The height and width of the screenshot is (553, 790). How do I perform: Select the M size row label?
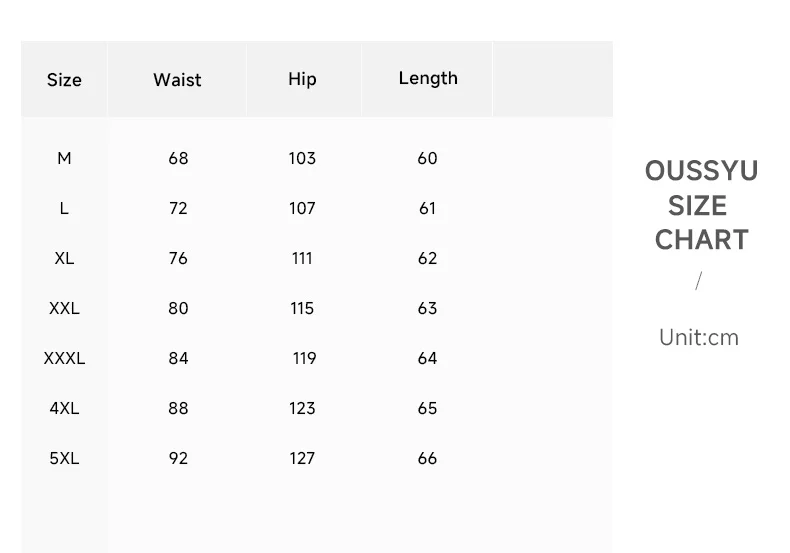[x=64, y=158]
